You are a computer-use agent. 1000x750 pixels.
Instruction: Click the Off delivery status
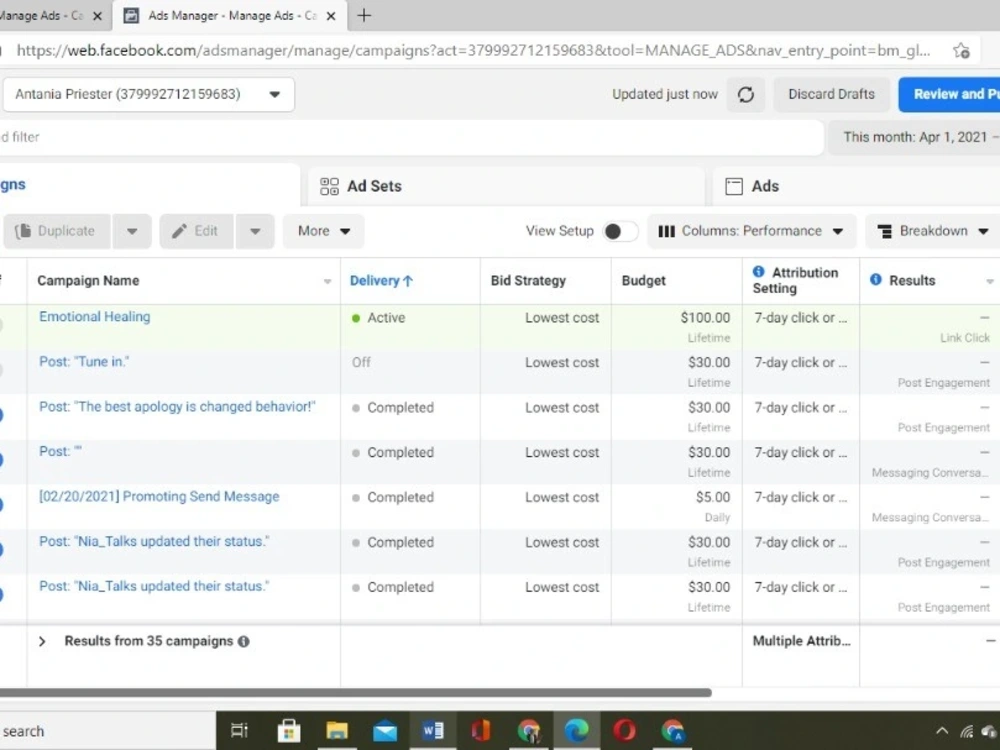point(361,362)
